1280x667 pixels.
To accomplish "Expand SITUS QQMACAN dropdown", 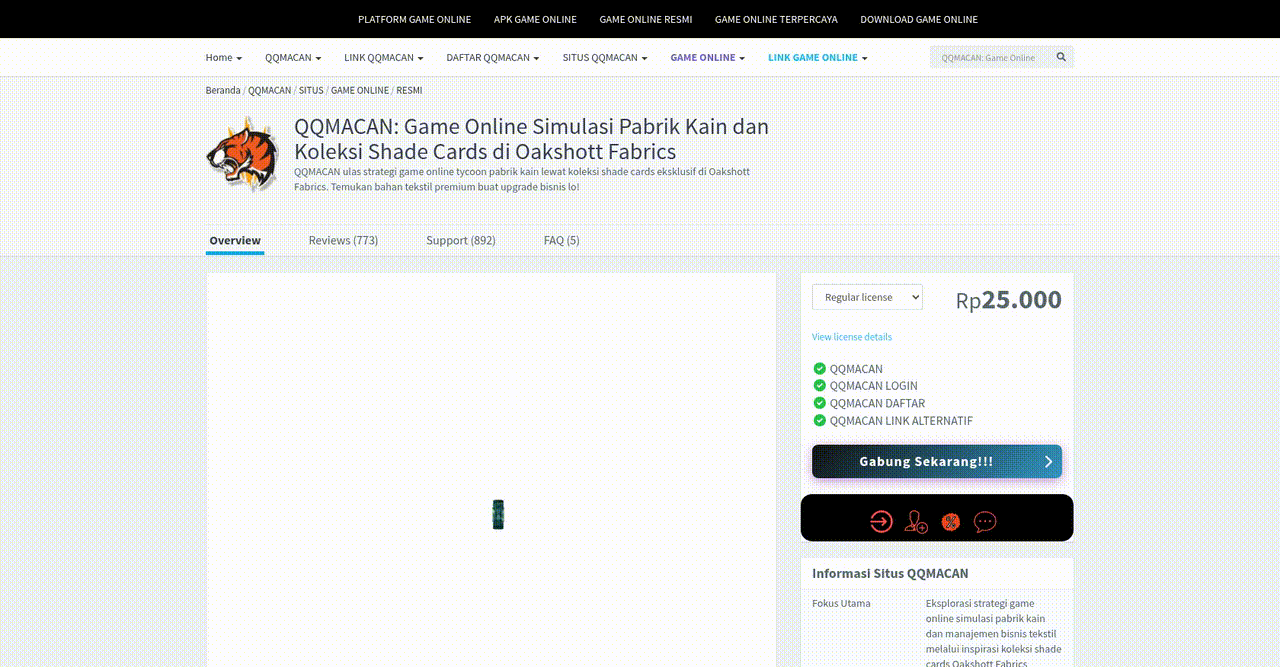I will (x=605, y=57).
